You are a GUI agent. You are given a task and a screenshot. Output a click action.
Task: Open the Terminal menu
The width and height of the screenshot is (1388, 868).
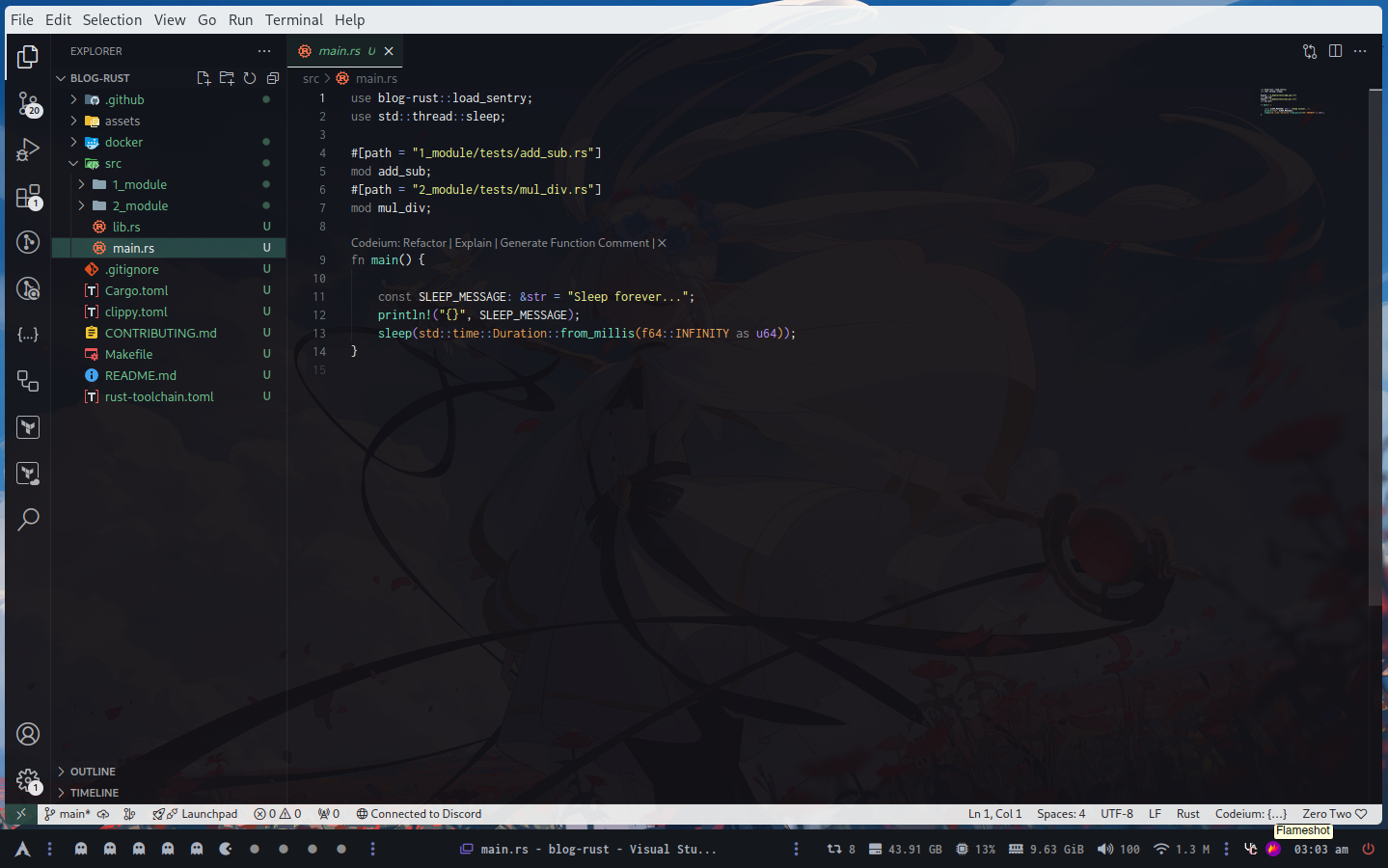pos(293,20)
